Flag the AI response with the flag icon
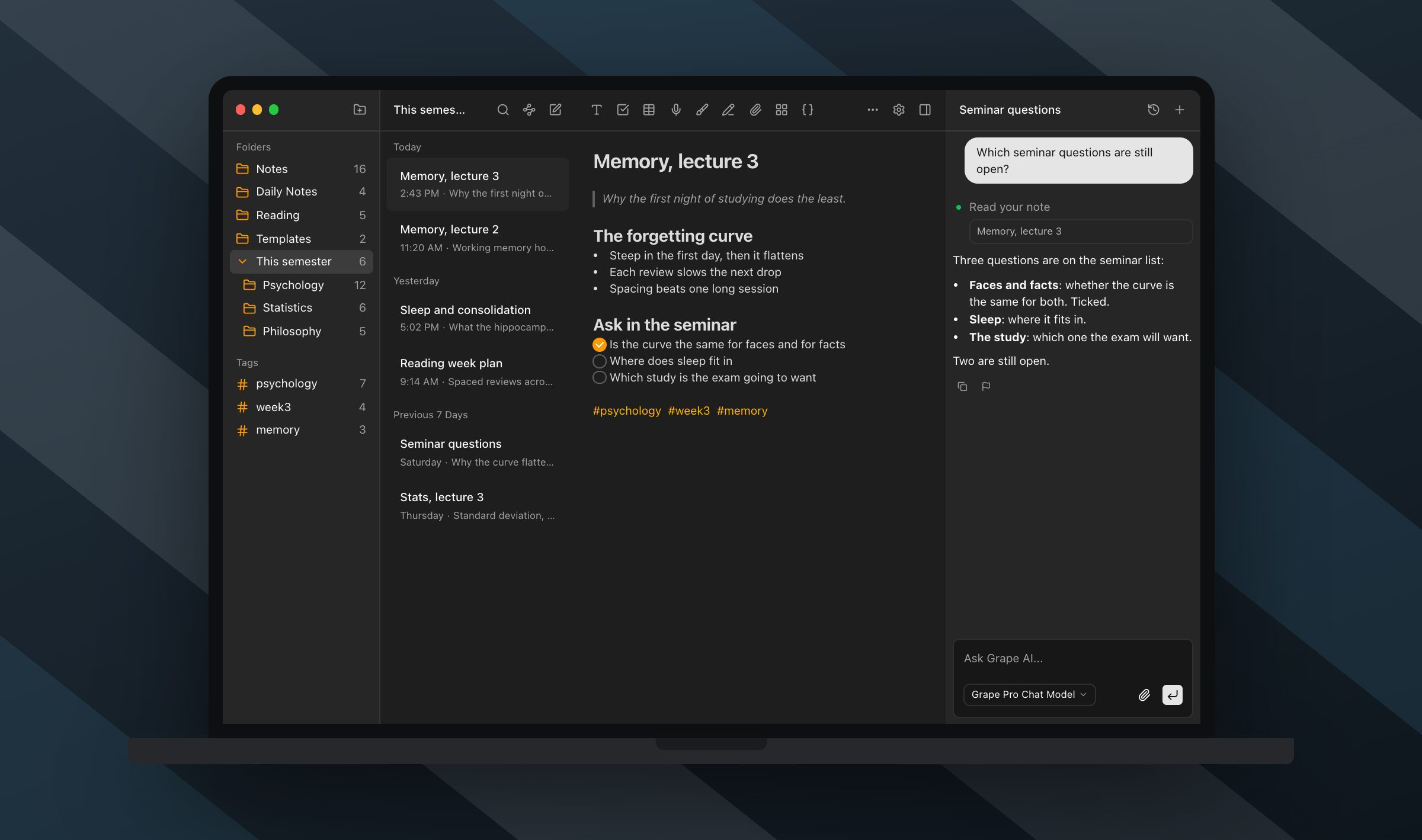 point(986,386)
